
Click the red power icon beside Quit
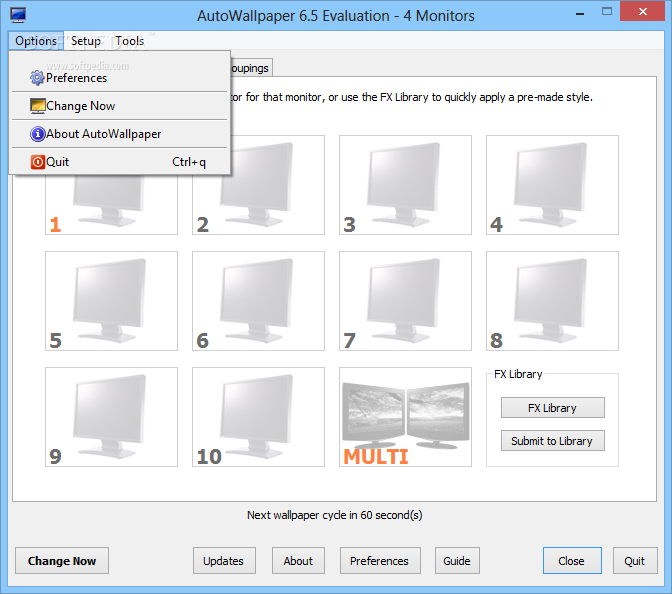[38, 162]
